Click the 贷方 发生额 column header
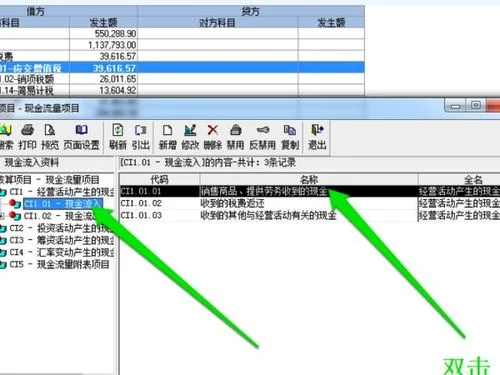500x375 pixels. 331,22
